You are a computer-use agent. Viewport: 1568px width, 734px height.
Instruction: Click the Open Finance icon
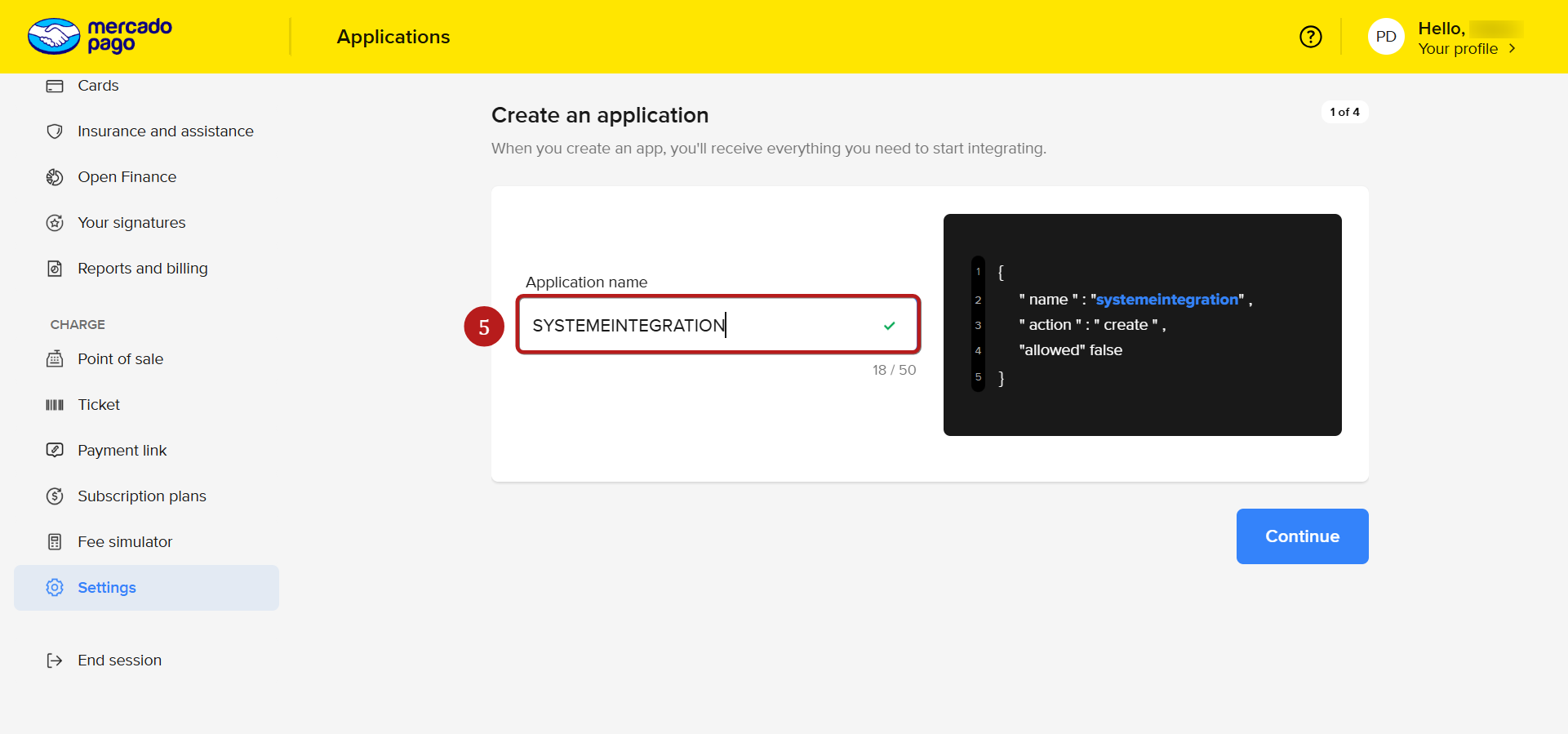tap(55, 177)
